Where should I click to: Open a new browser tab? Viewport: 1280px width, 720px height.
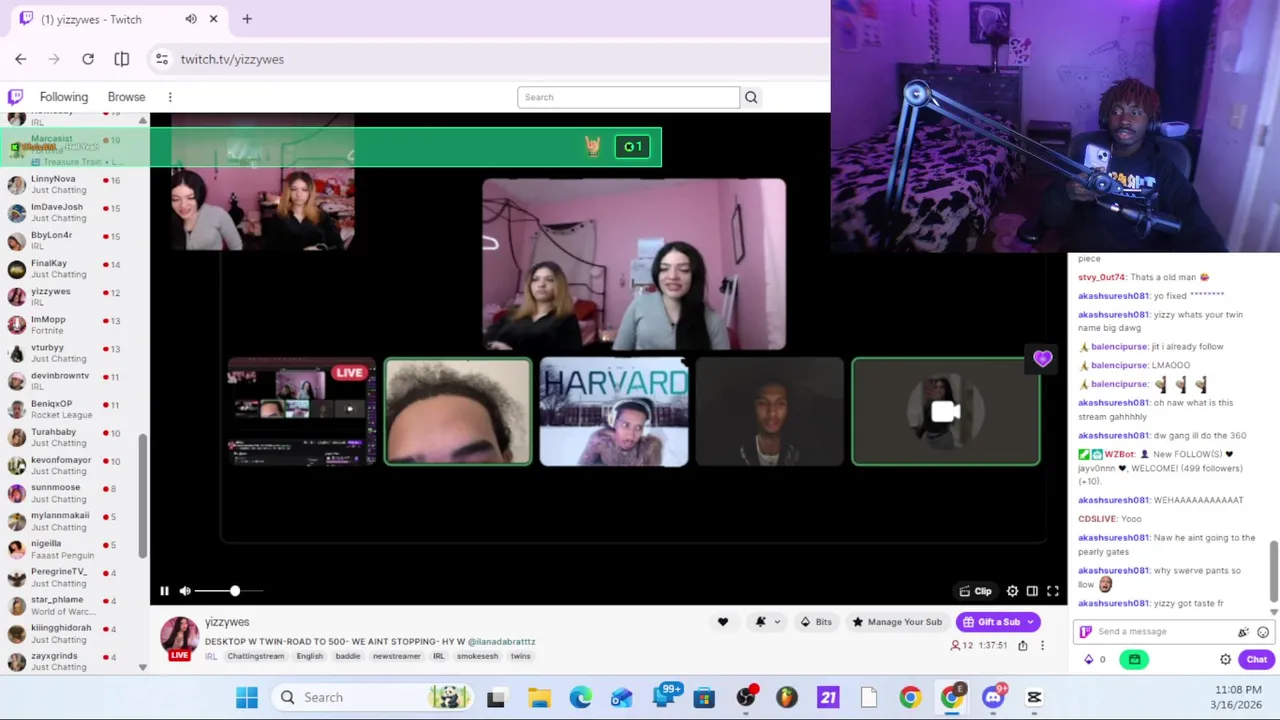pos(247,19)
